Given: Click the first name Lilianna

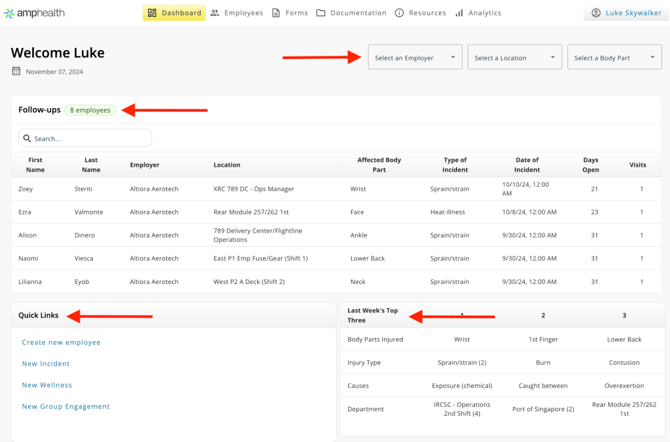Looking at the screenshot, I should (30, 282).
